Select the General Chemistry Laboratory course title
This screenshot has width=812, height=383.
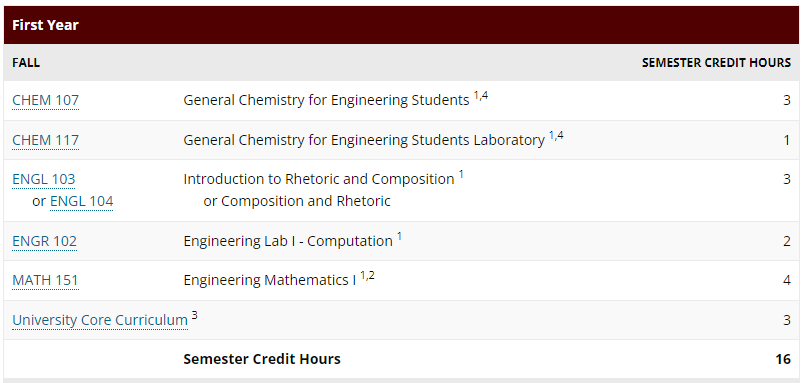pyautogui.click(x=364, y=140)
